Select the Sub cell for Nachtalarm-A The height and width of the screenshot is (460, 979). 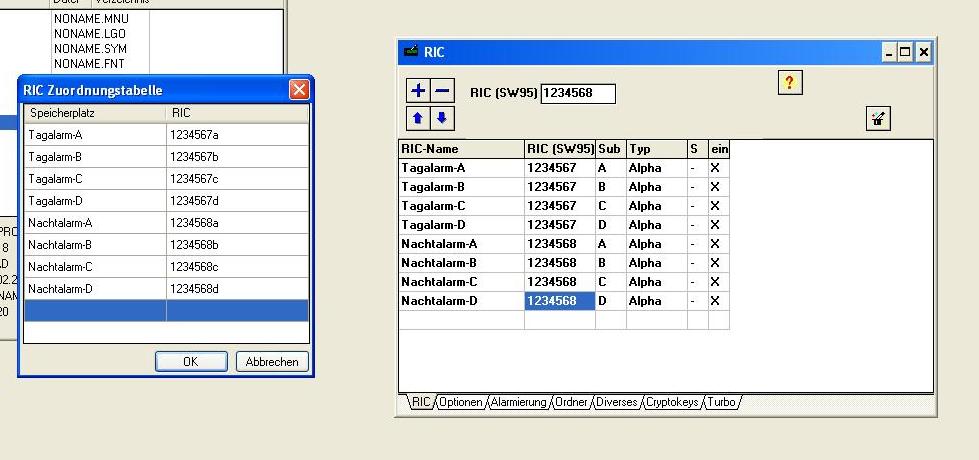(x=609, y=244)
